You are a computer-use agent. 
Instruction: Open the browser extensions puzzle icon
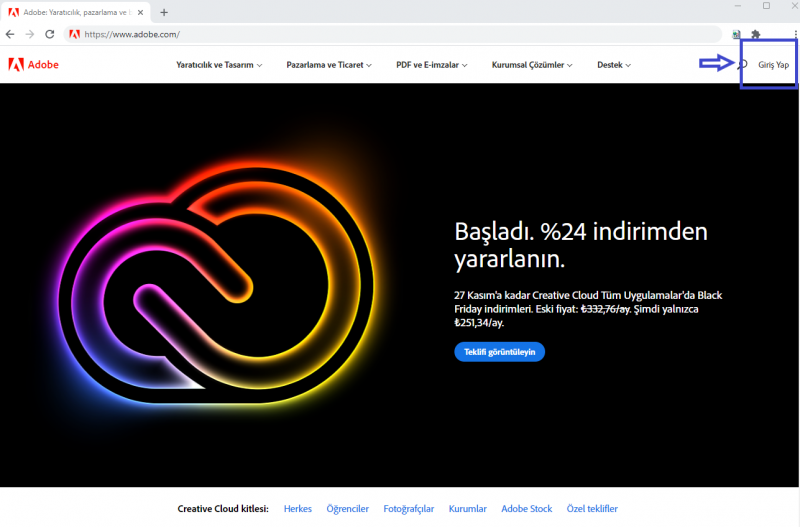(756, 34)
